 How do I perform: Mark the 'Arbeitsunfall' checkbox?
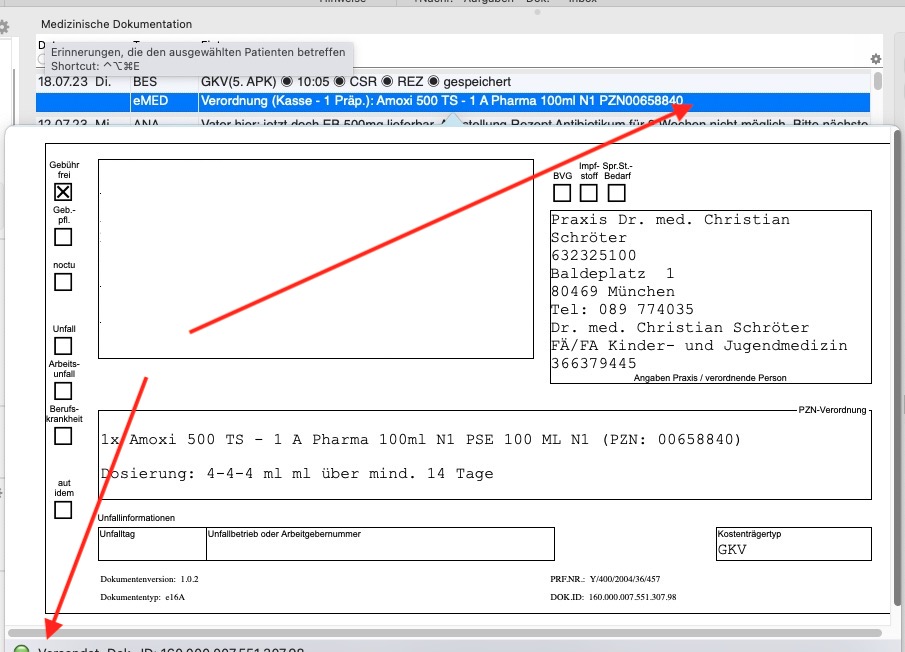(x=63, y=391)
